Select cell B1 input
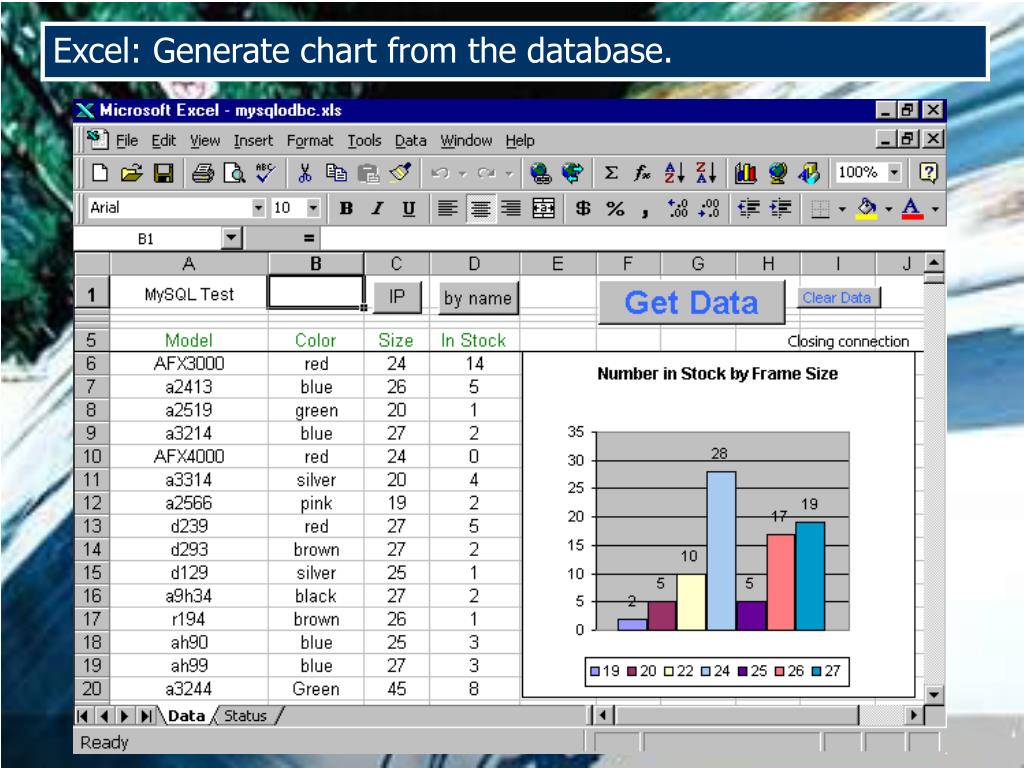This screenshot has width=1024, height=768. pos(315,292)
